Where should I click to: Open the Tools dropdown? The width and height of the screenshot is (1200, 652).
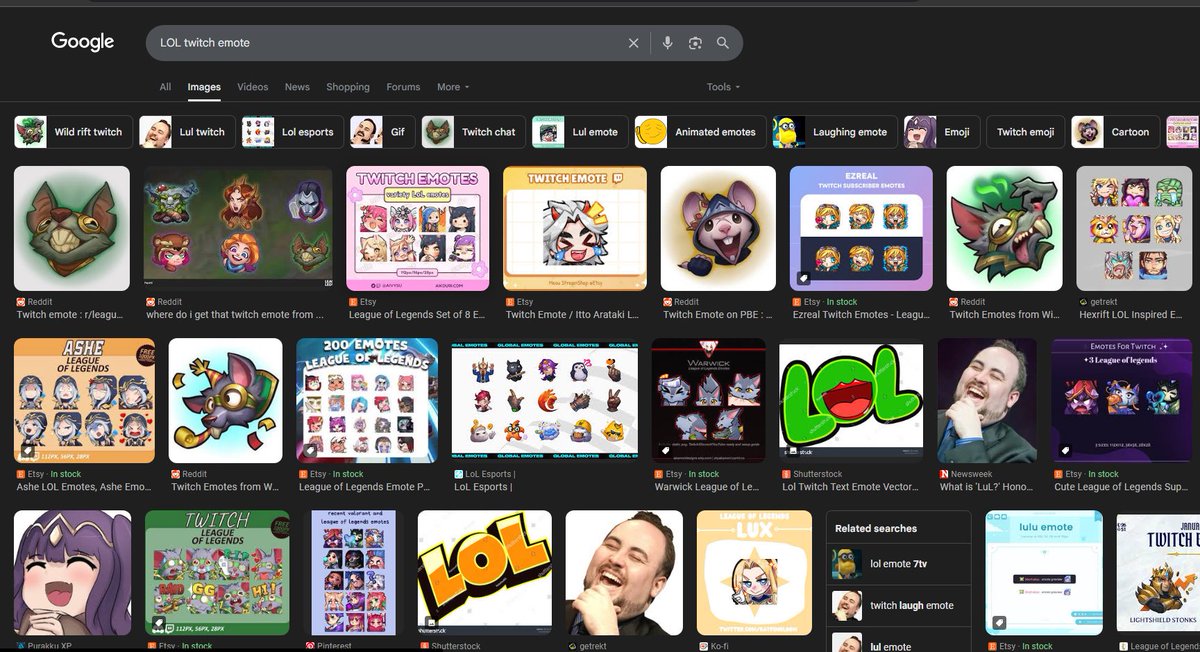(x=723, y=87)
